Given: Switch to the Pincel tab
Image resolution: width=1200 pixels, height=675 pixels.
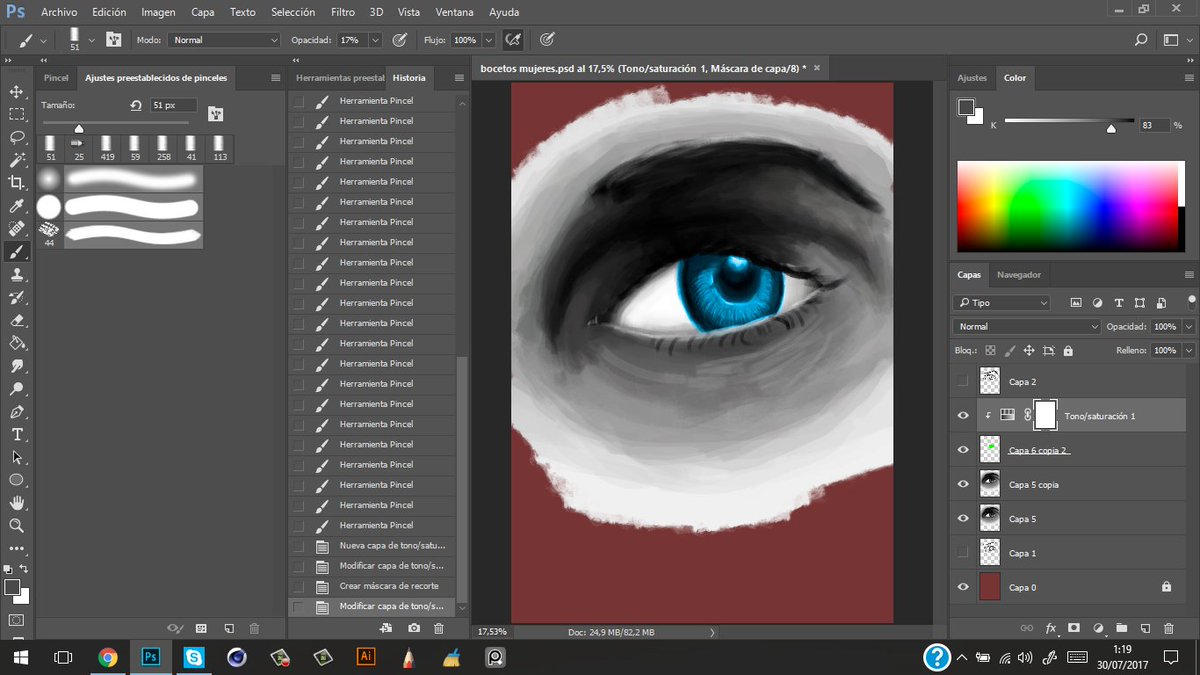Looking at the screenshot, I should [x=56, y=77].
